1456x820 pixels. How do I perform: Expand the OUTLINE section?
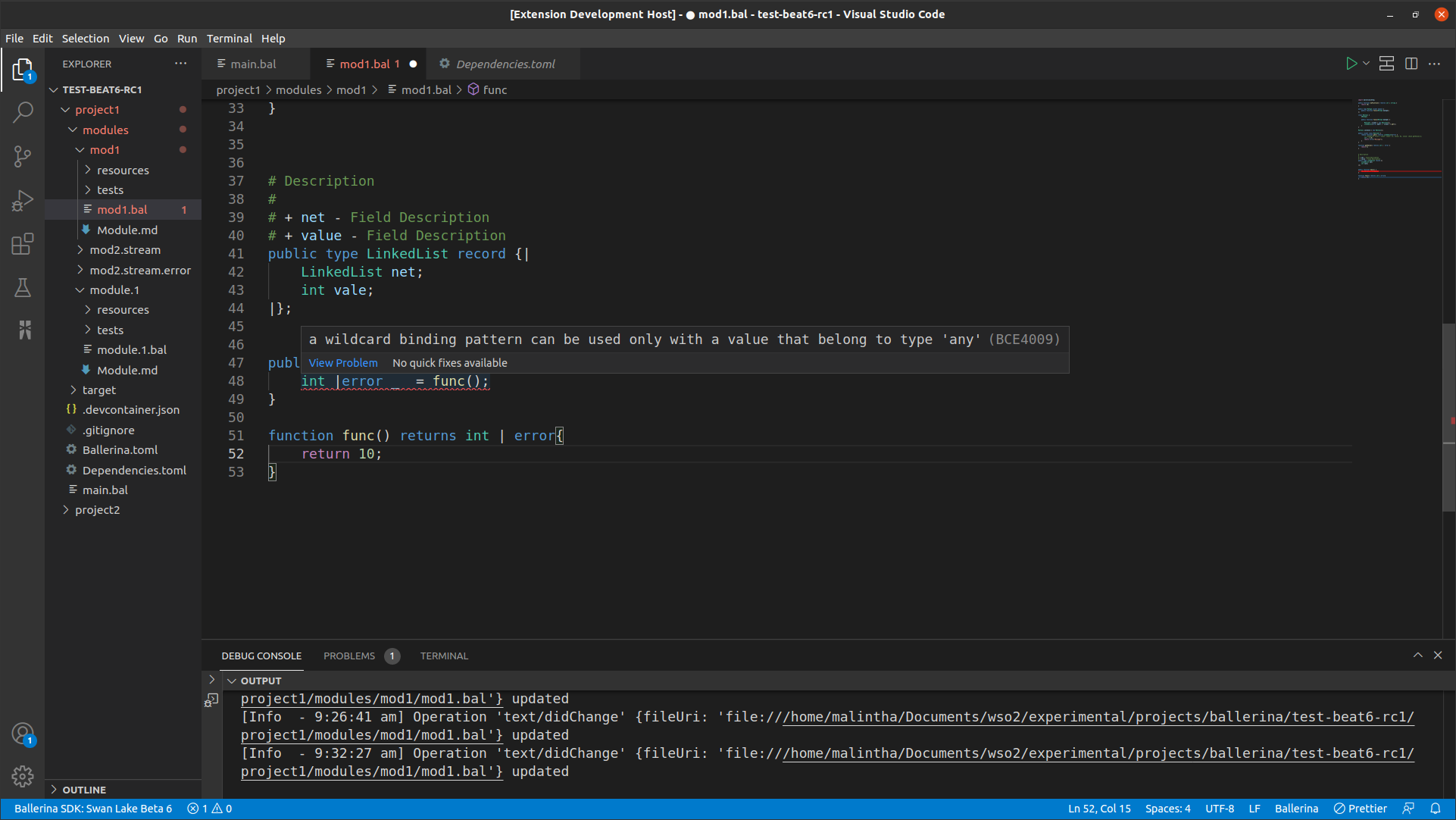tap(83, 790)
